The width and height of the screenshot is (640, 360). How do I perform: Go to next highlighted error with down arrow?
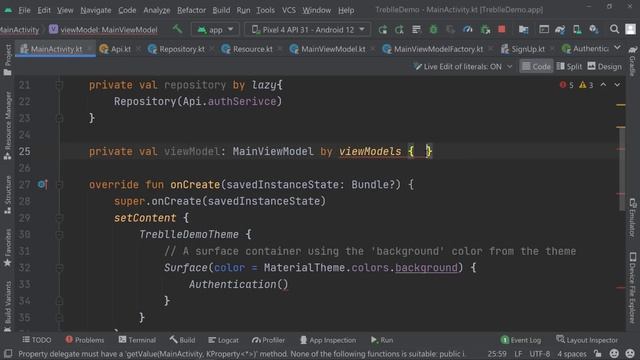coord(617,85)
